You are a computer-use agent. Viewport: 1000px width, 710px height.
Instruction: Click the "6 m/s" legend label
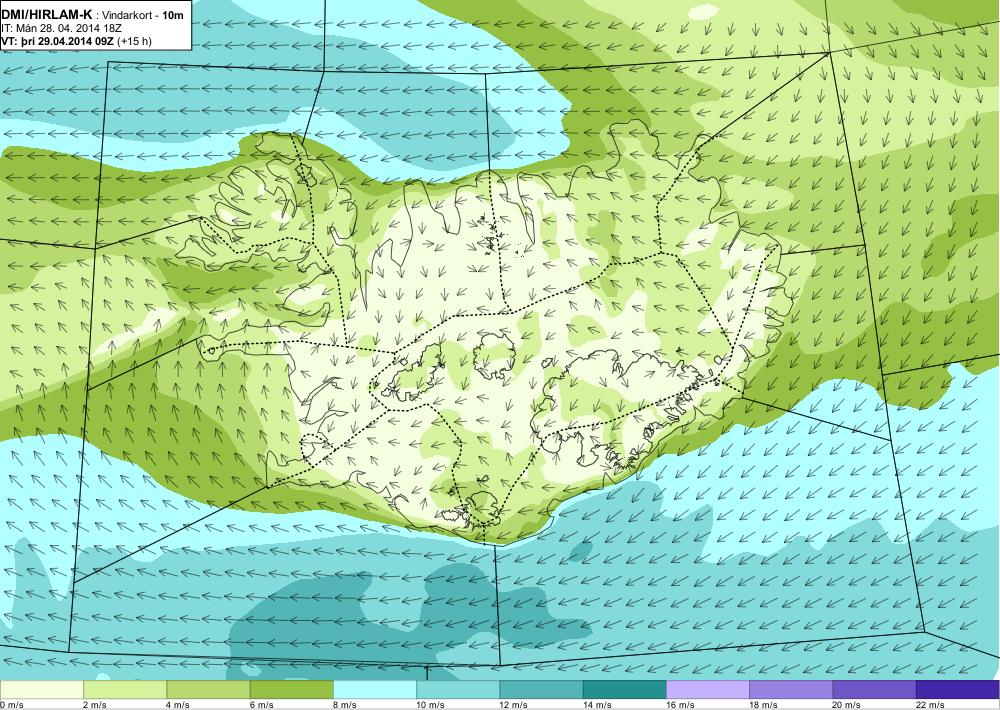pyautogui.click(x=261, y=705)
